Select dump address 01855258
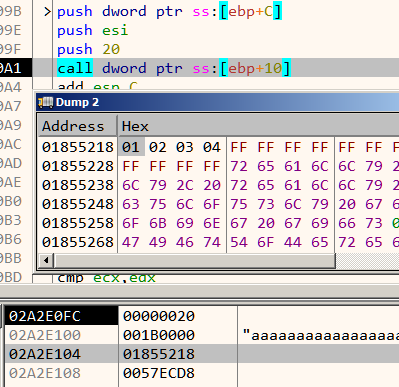The height and width of the screenshot is (387, 399). (x=78, y=223)
